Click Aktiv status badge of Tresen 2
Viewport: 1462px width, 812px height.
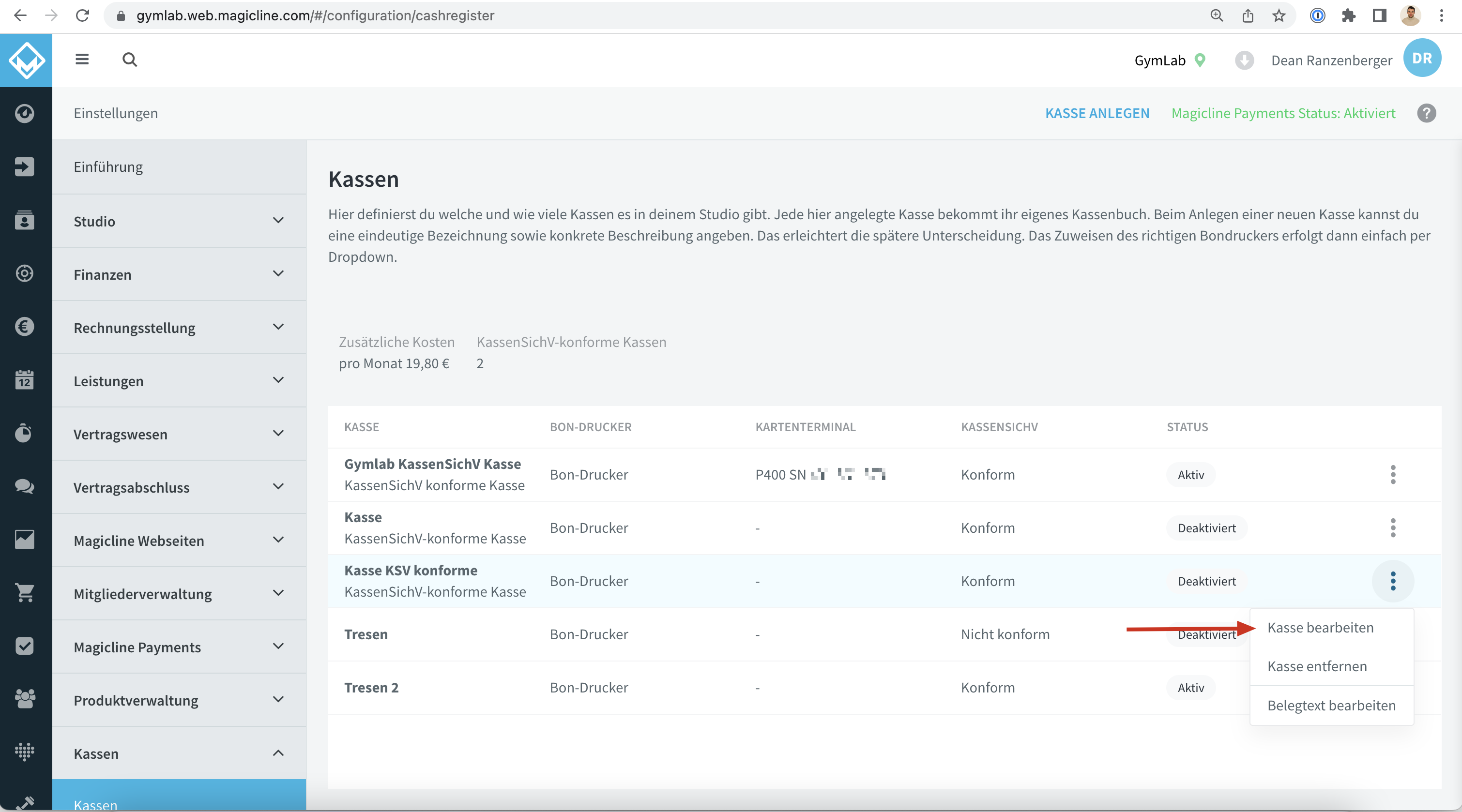[1191, 688]
